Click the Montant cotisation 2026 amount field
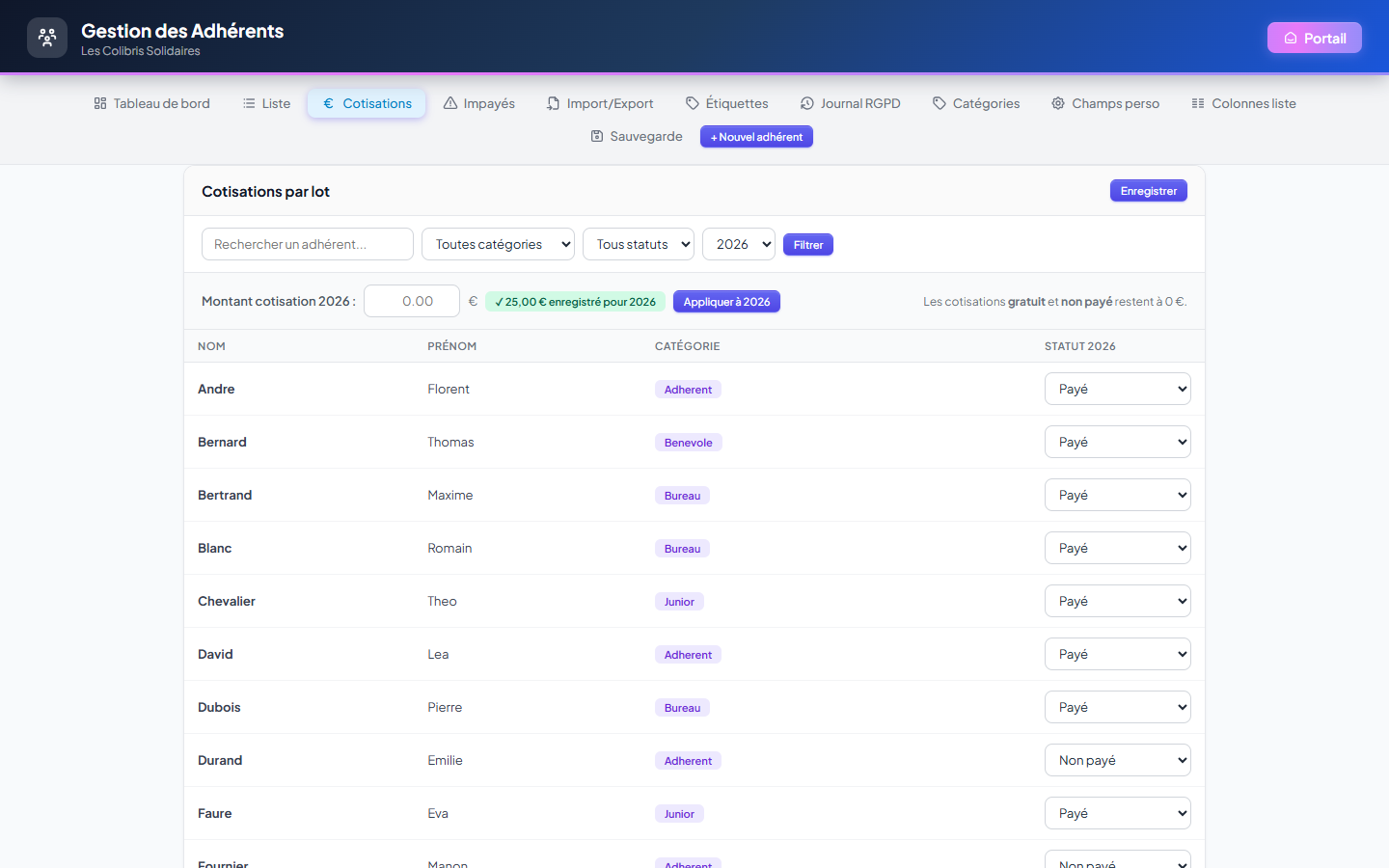 tap(412, 301)
